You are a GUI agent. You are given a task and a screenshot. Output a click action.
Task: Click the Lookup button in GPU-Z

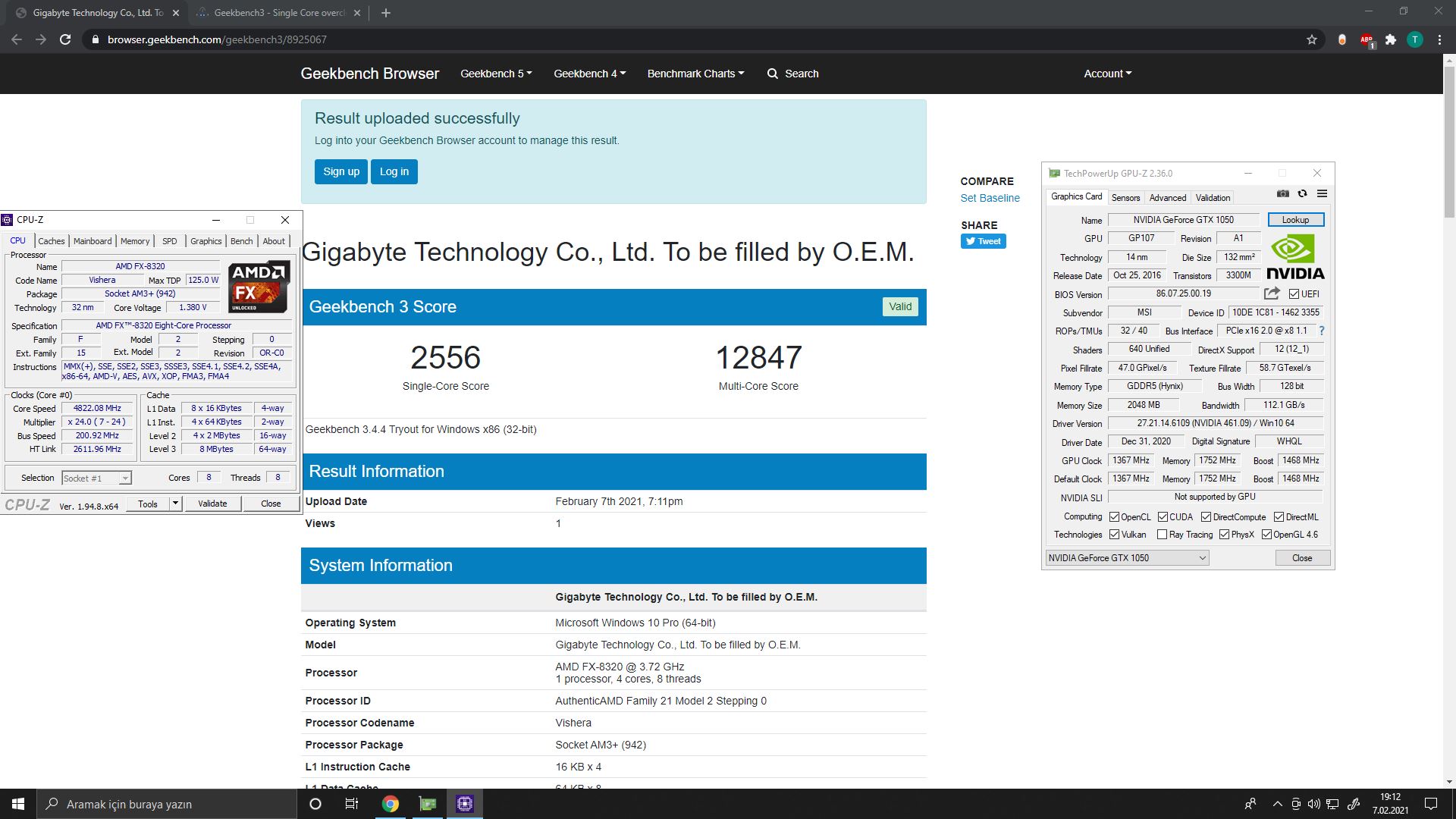[x=1295, y=220]
